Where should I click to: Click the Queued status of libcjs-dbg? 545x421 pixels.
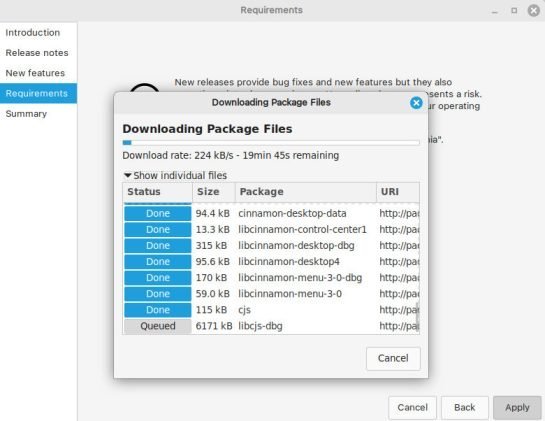[158, 326]
